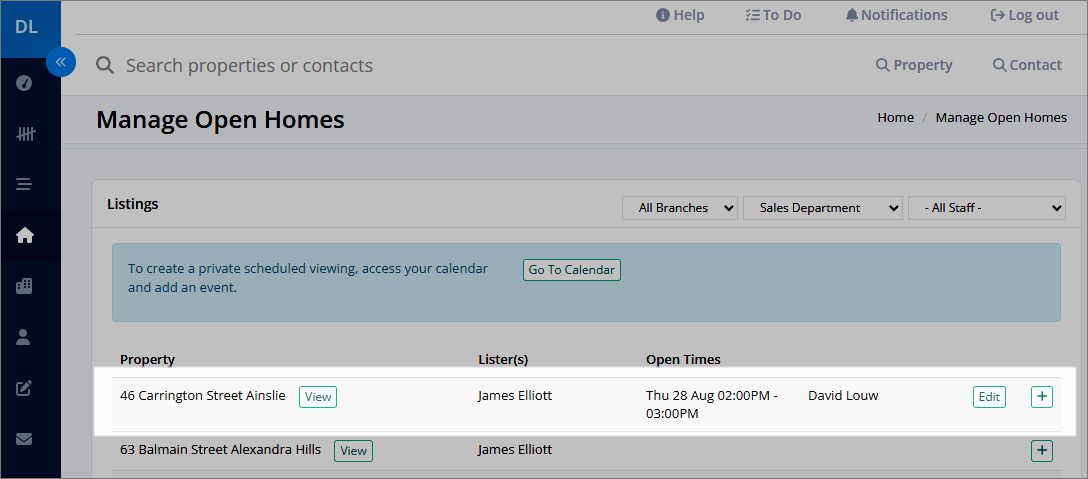Viewport: 1088px width, 479px height.
Task: Open the All Staff dropdown
Action: coord(987,208)
